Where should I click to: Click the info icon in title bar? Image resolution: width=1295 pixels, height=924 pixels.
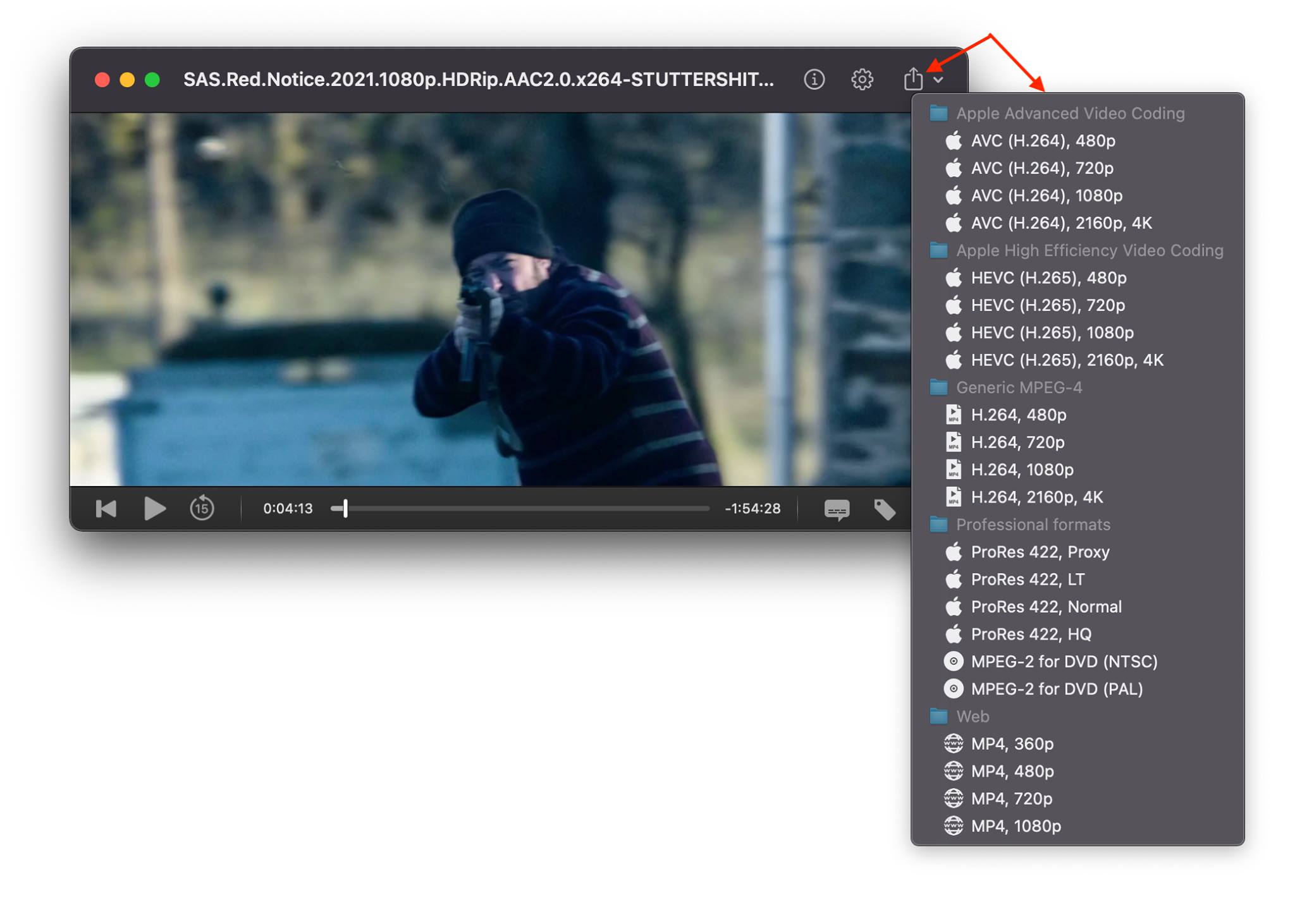pos(814,80)
